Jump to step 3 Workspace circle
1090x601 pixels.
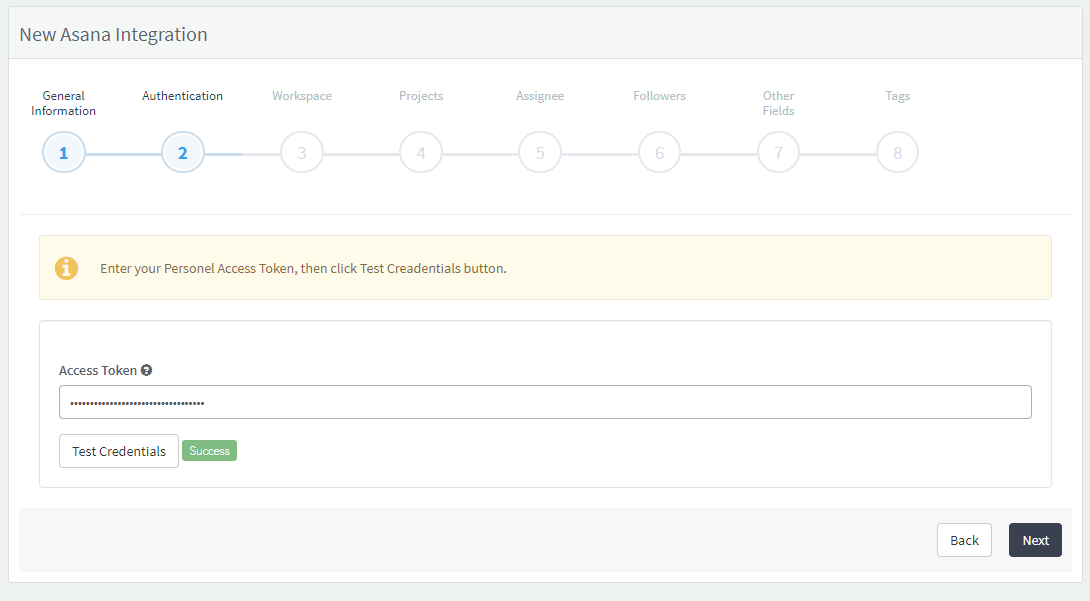(302, 152)
